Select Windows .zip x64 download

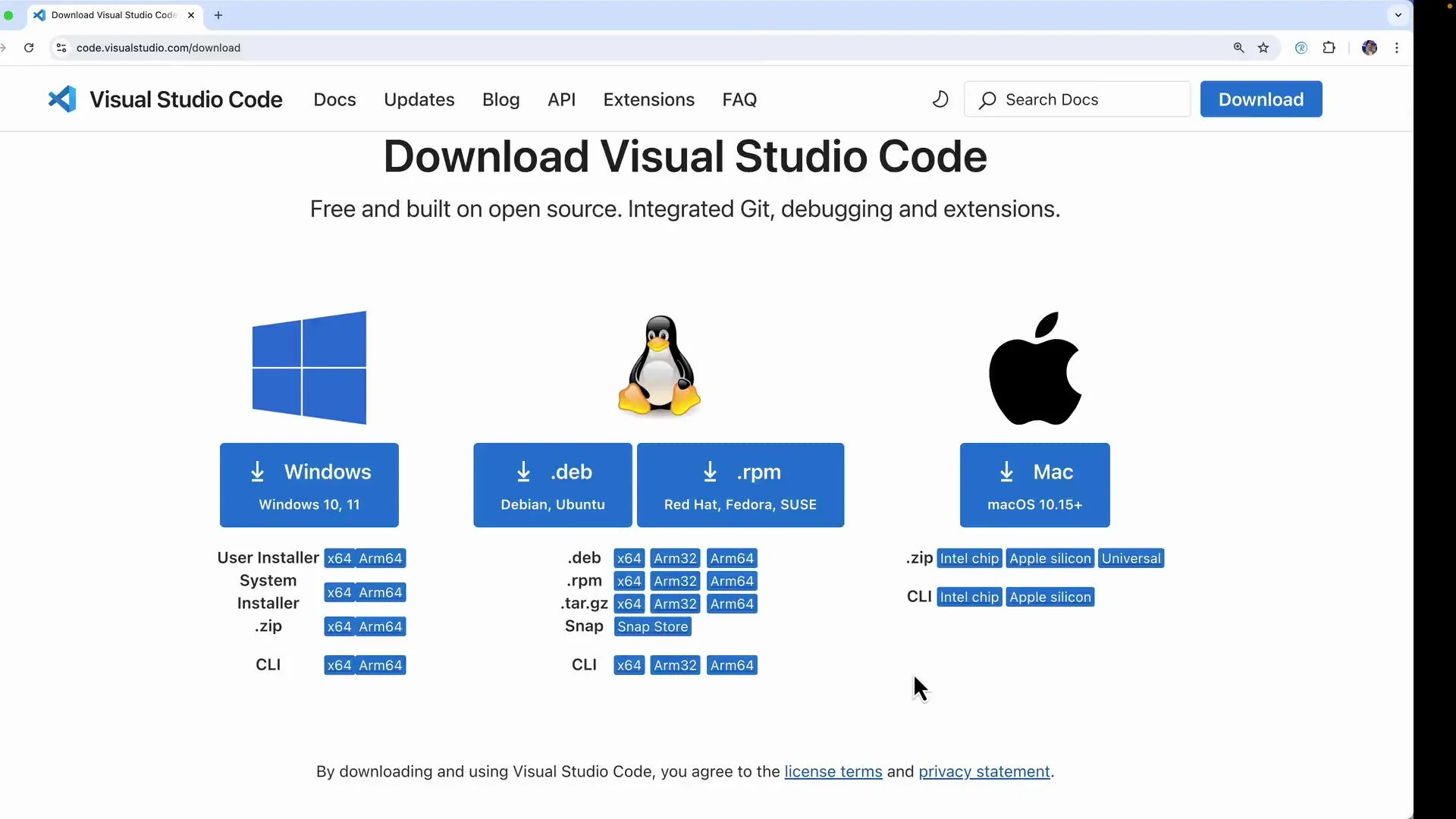(x=339, y=626)
